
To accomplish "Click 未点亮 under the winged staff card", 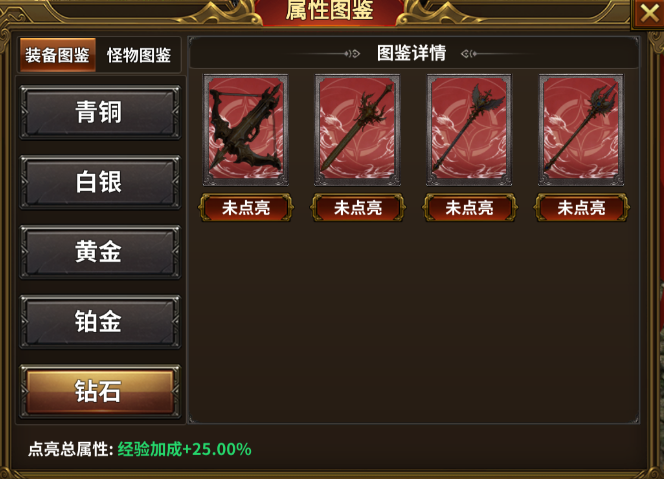I will coord(469,208).
